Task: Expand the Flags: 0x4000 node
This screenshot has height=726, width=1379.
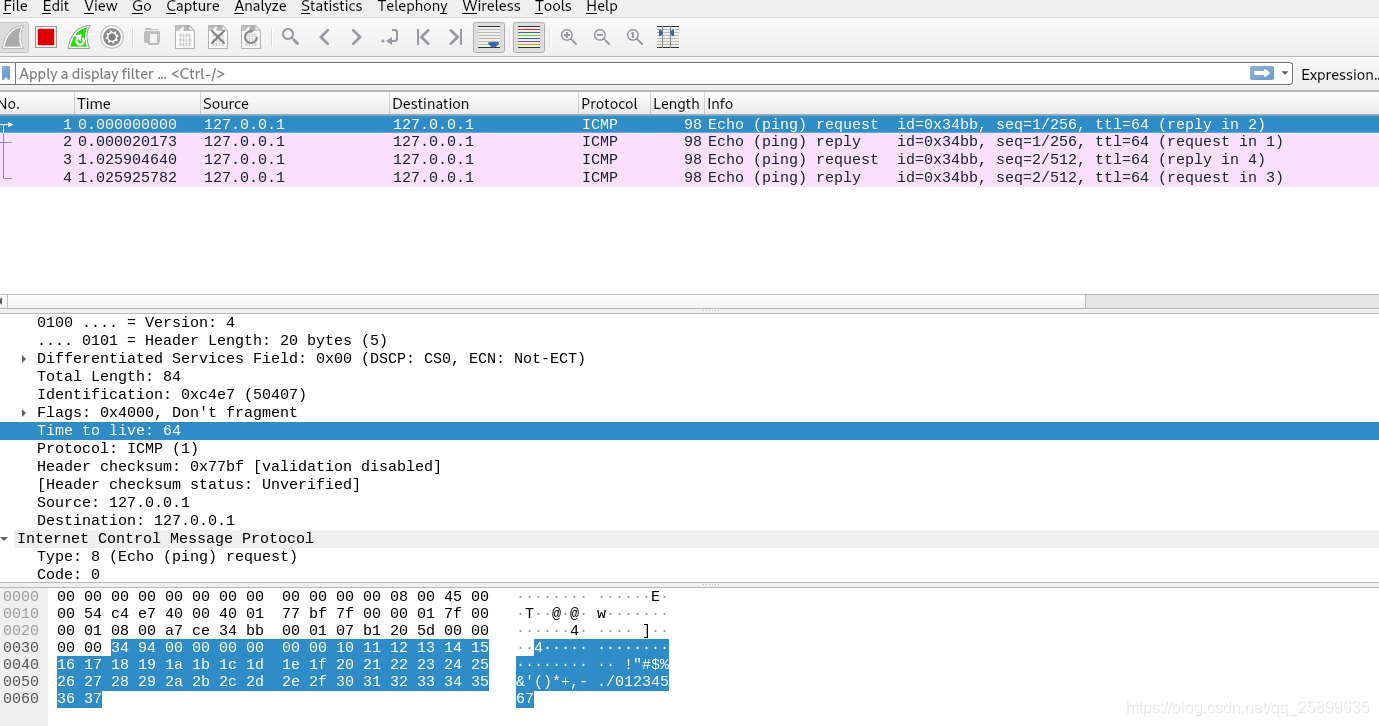Action: point(24,413)
